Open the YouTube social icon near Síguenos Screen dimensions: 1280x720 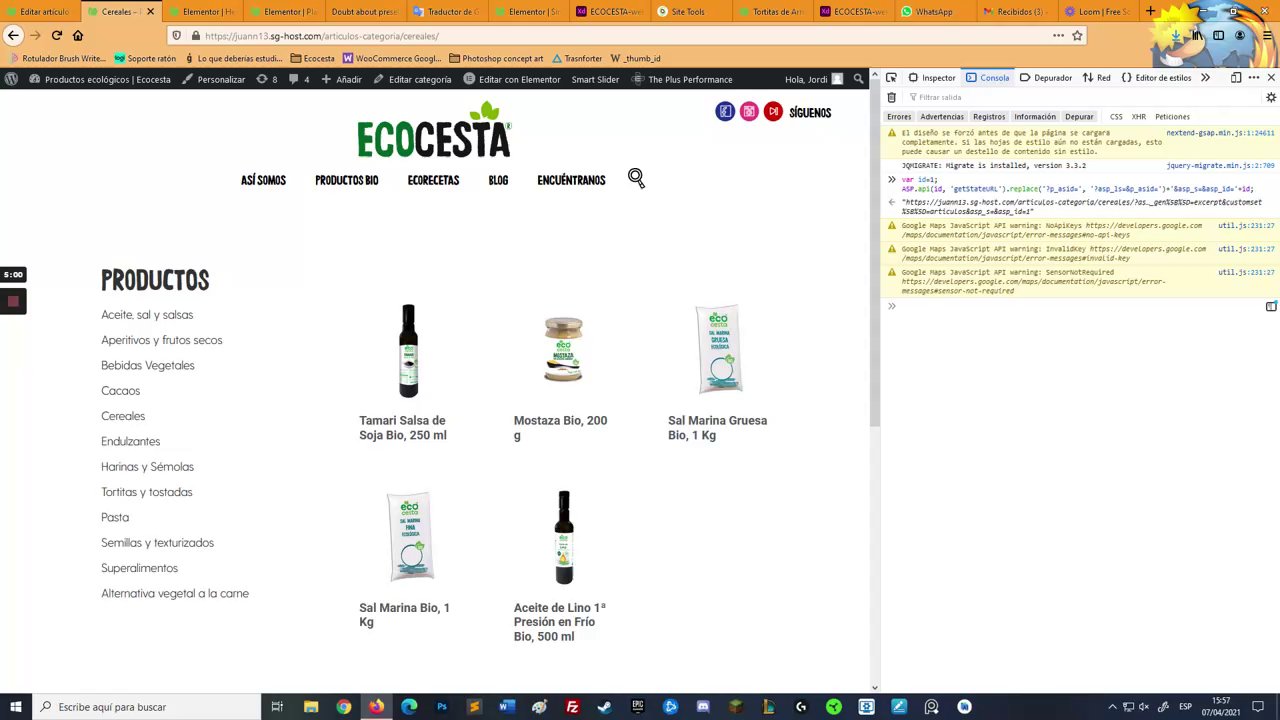tap(773, 112)
